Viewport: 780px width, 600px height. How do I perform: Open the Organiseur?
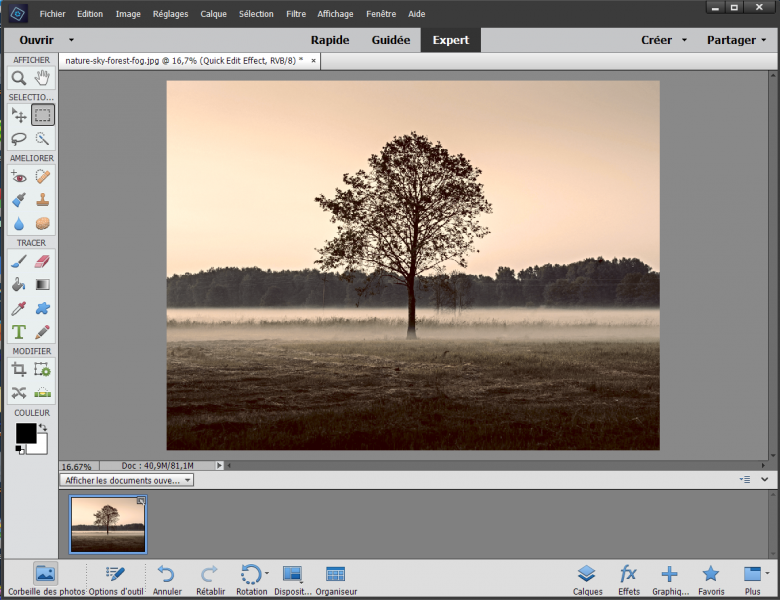pyautogui.click(x=336, y=579)
